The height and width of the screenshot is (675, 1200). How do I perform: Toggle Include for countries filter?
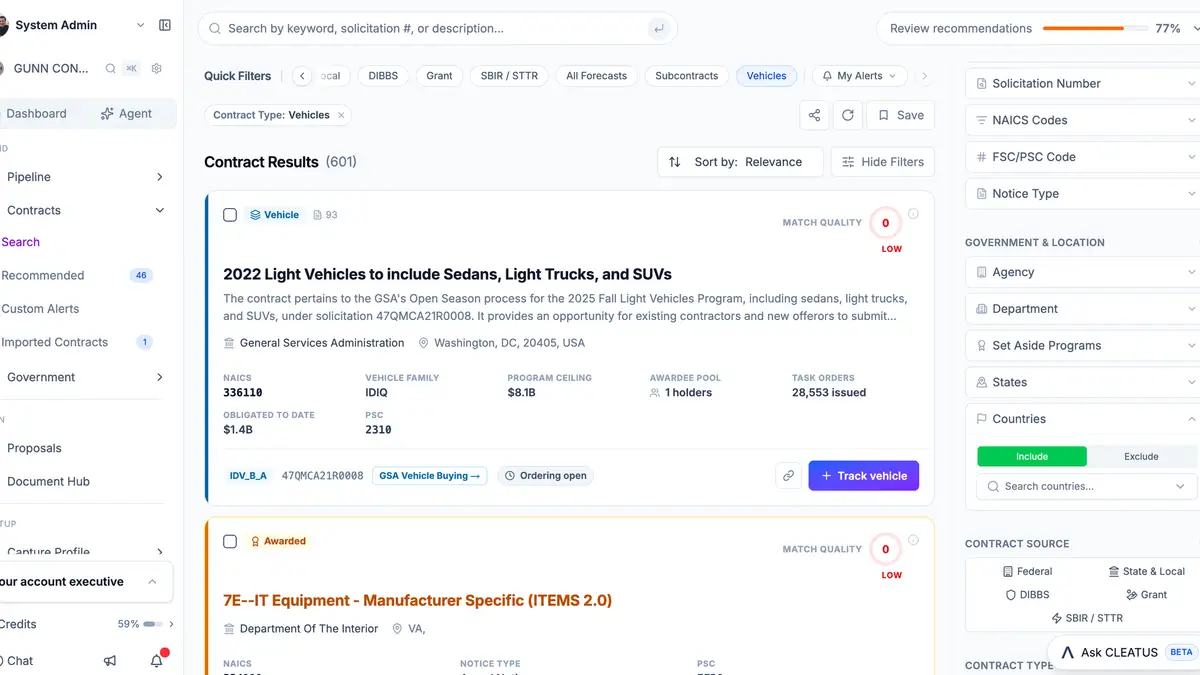(1032, 456)
